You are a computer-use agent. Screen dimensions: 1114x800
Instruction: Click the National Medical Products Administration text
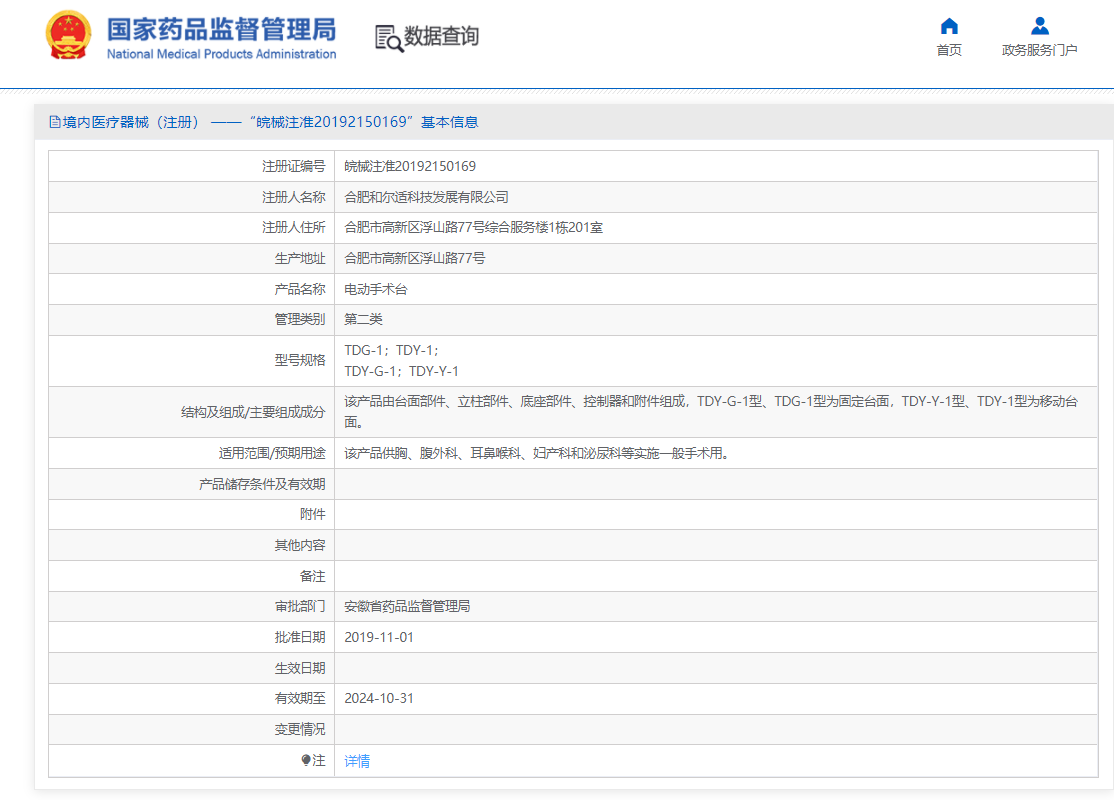coord(222,54)
